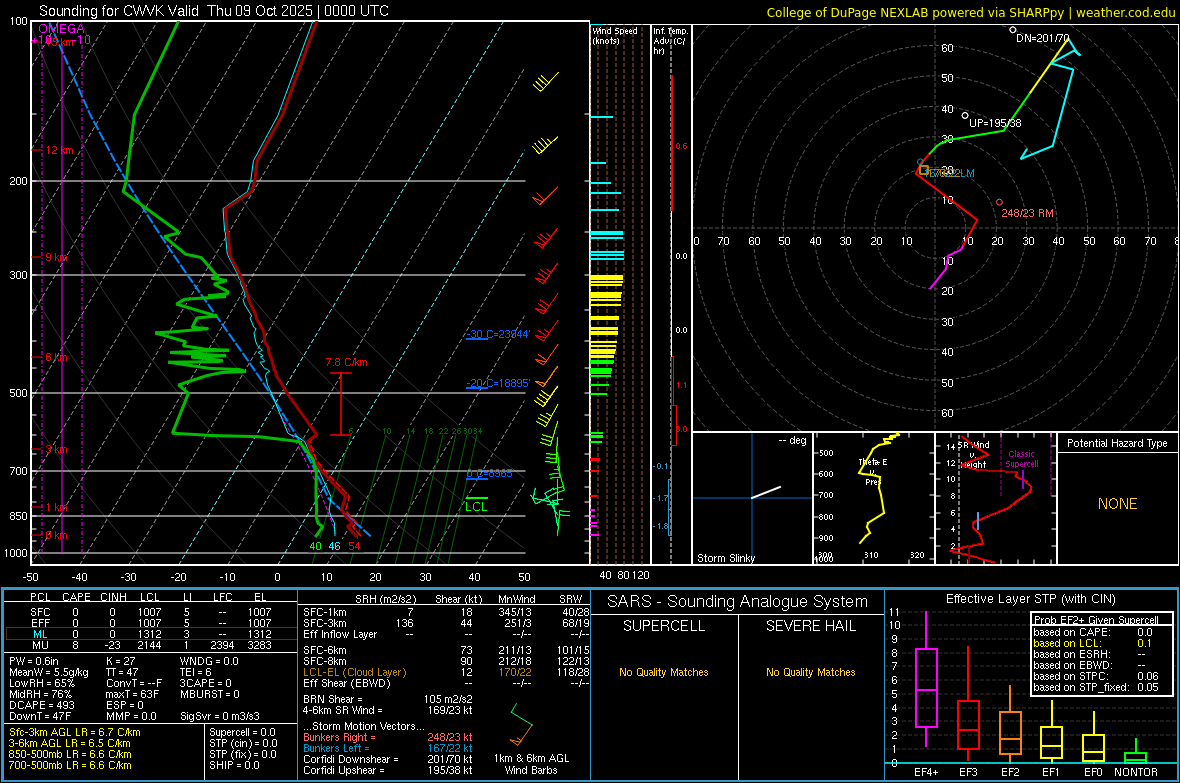Click the 'SFC-1km' kinematics row
Screen dimensions: 1180x783
click(x=446, y=612)
